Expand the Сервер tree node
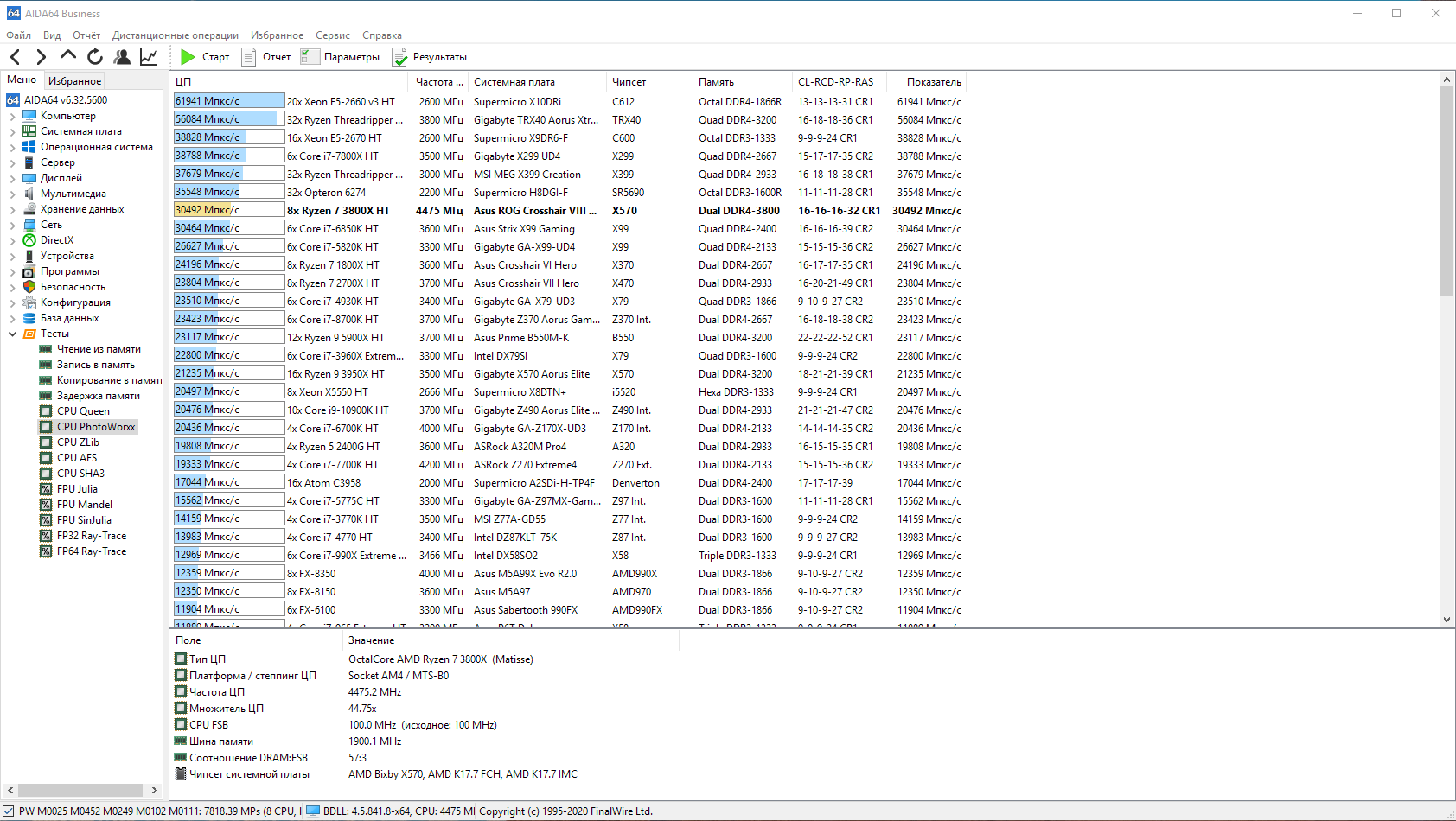1456x821 pixels. pyautogui.click(x=12, y=162)
